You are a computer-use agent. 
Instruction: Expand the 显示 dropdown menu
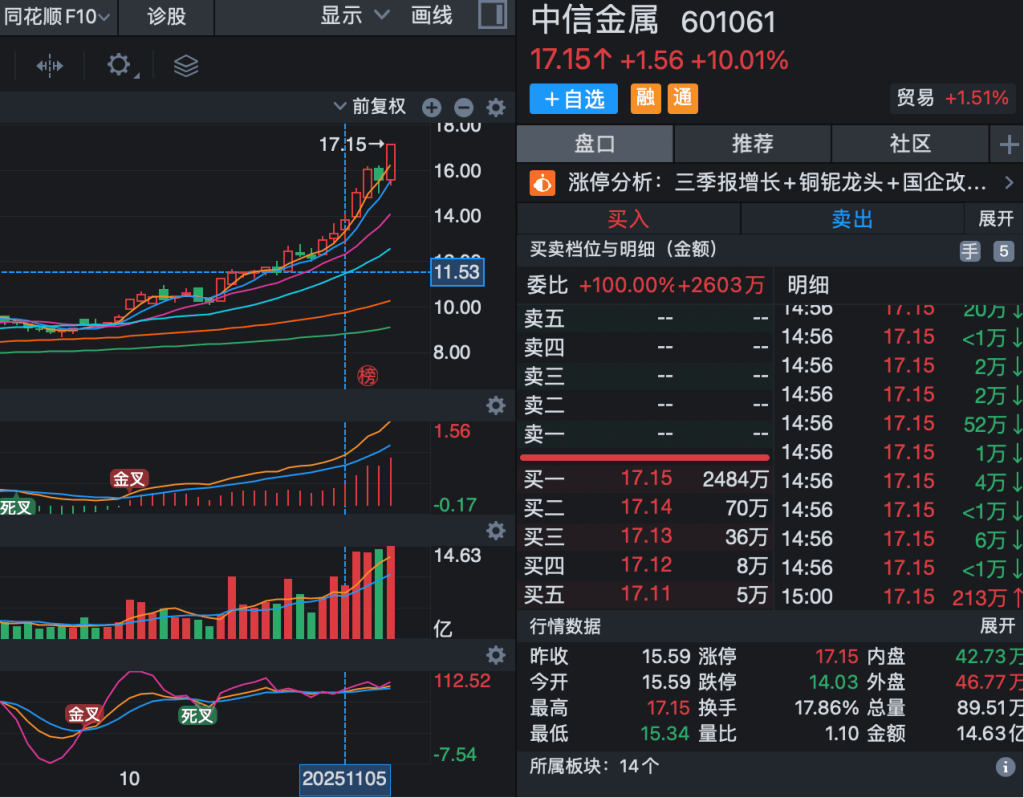pos(355,16)
